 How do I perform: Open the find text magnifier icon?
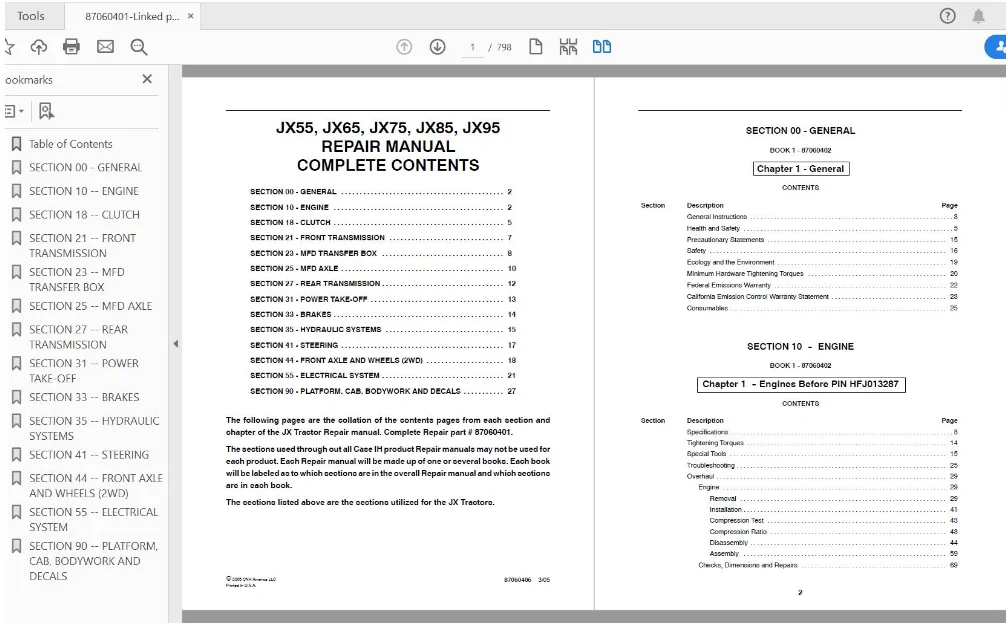[139, 47]
